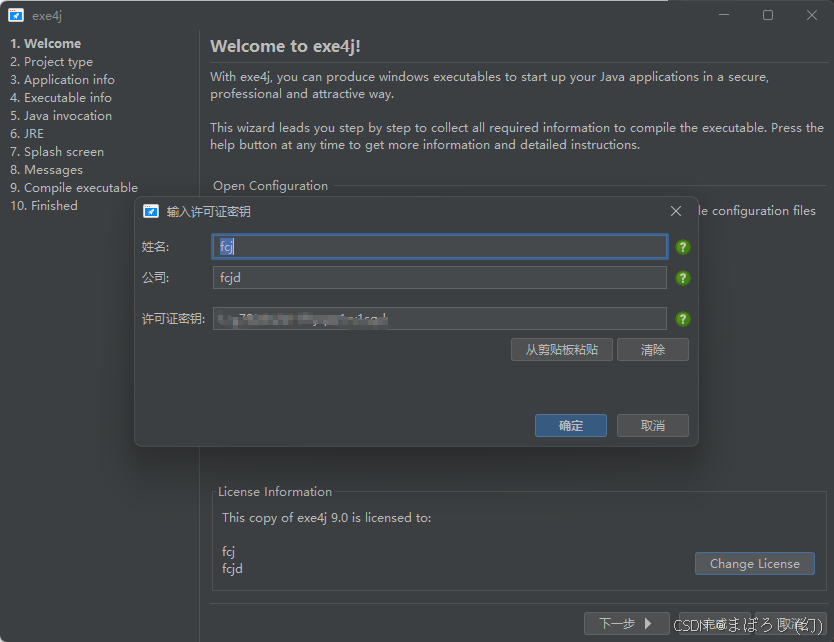834x642 pixels.
Task: Select step 8. Messages
Action: 46,170
